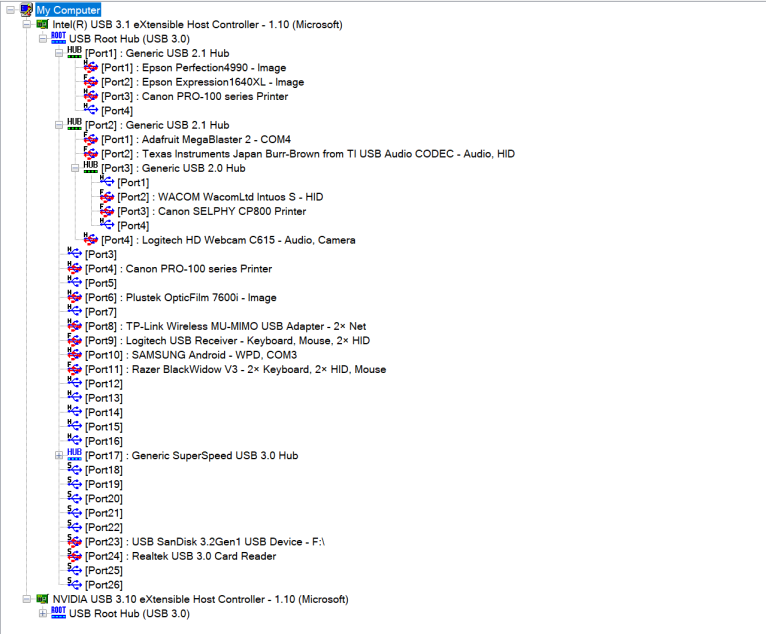Select Plustek OpticFilm 7600i - Image entry
The width and height of the screenshot is (766, 634).
tap(180, 297)
